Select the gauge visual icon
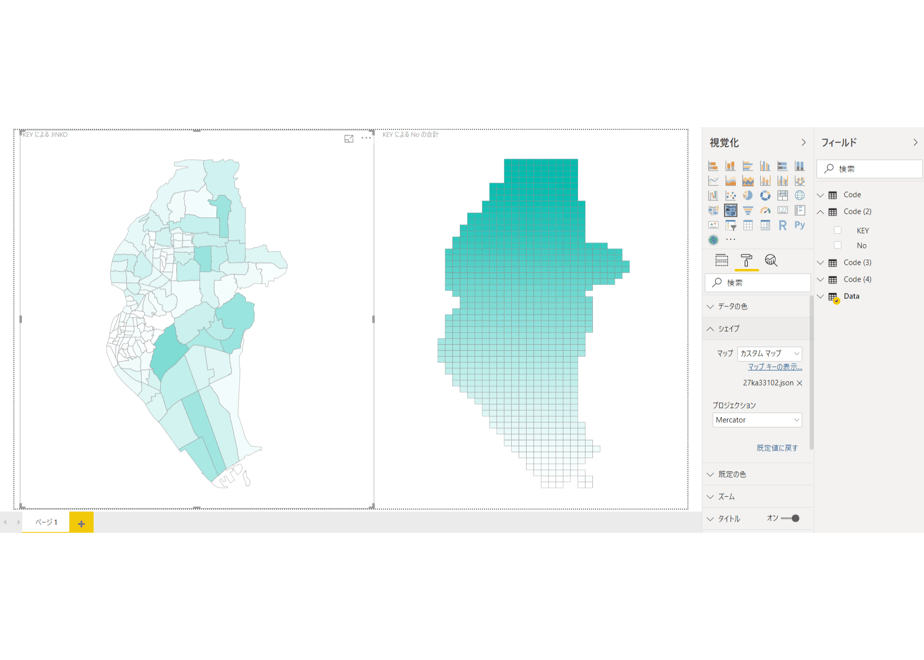The image size is (924, 660). coord(765,210)
